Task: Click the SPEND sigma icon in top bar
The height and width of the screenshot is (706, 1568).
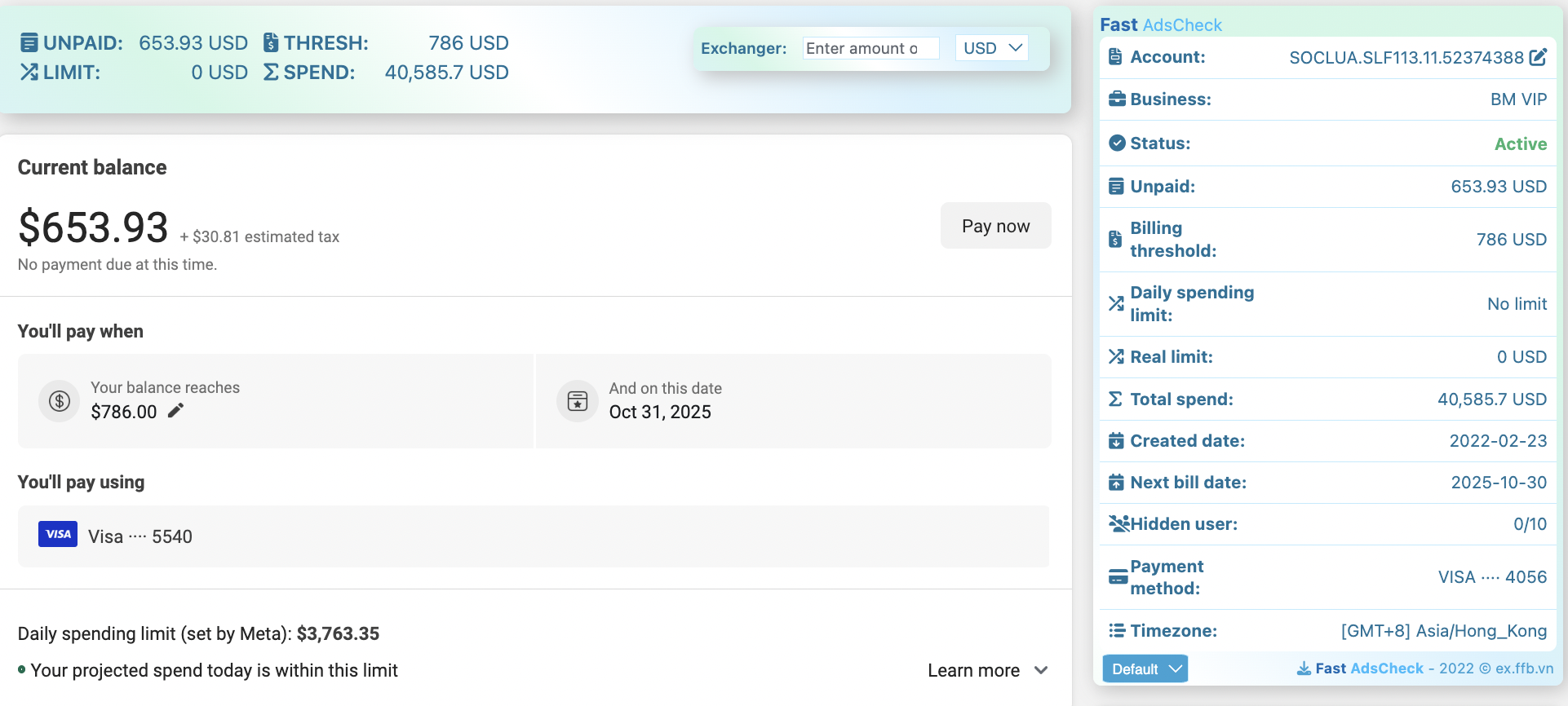Action: point(271,72)
